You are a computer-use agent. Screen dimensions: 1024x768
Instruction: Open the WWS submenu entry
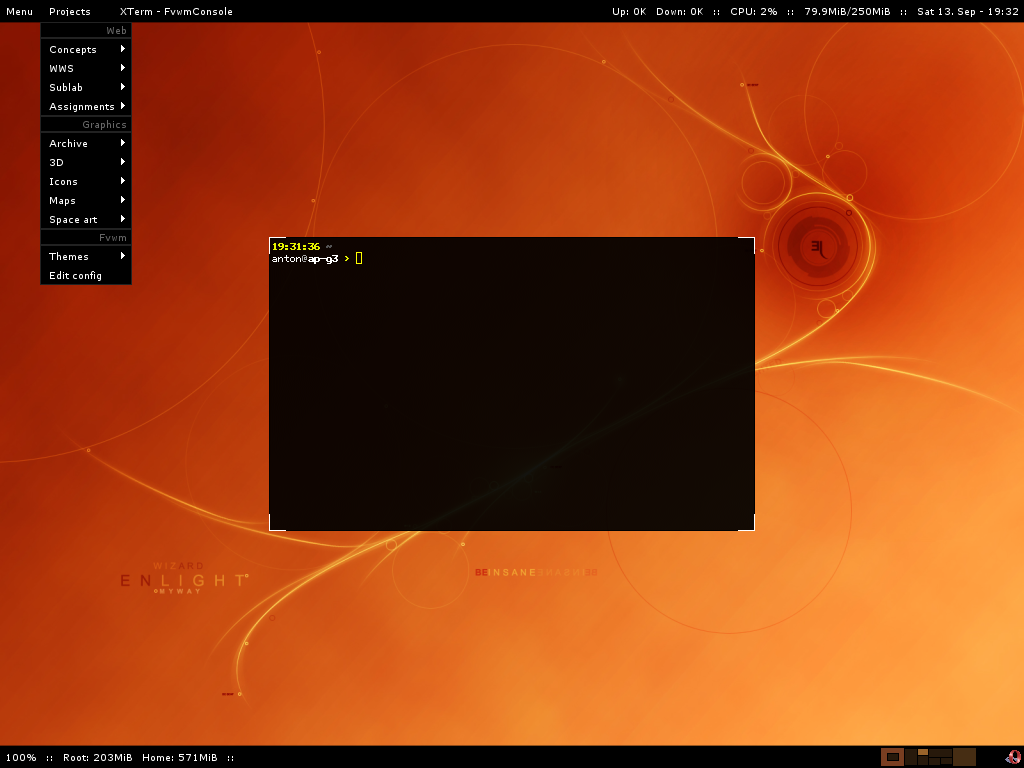click(x=86, y=68)
